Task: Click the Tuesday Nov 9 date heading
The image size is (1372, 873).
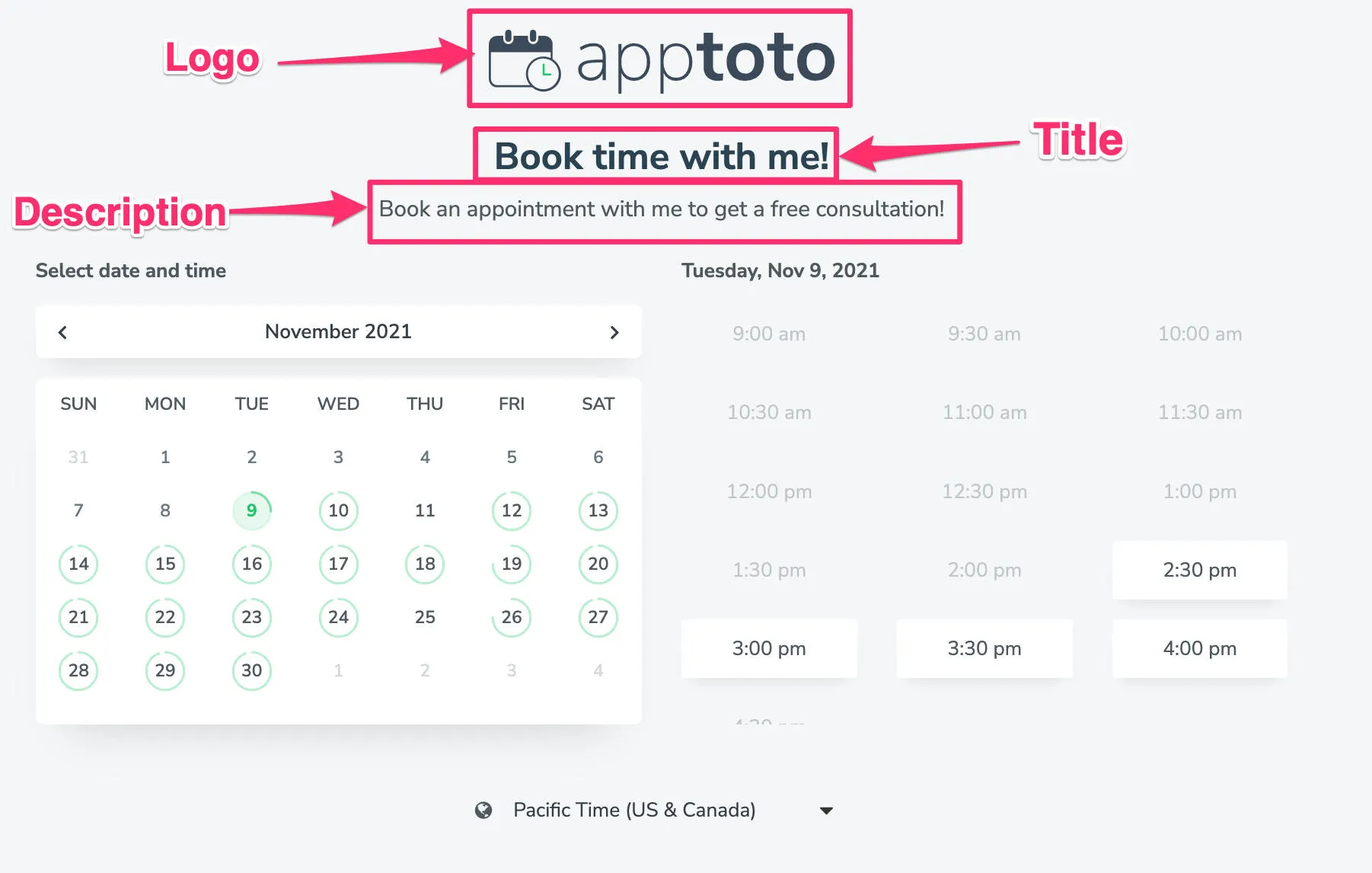Action: (780, 270)
